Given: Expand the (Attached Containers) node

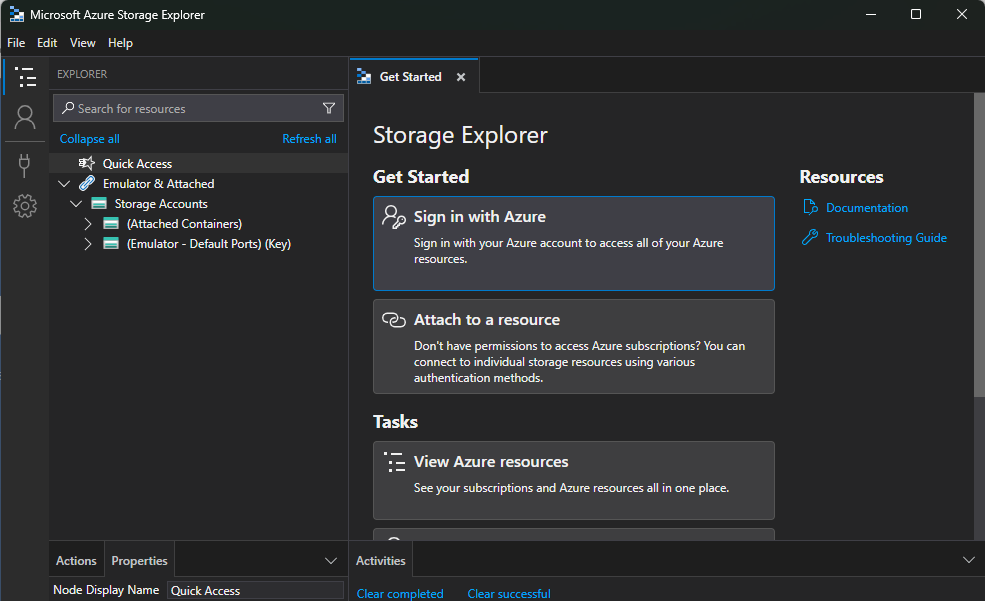Looking at the screenshot, I should [x=88, y=224].
